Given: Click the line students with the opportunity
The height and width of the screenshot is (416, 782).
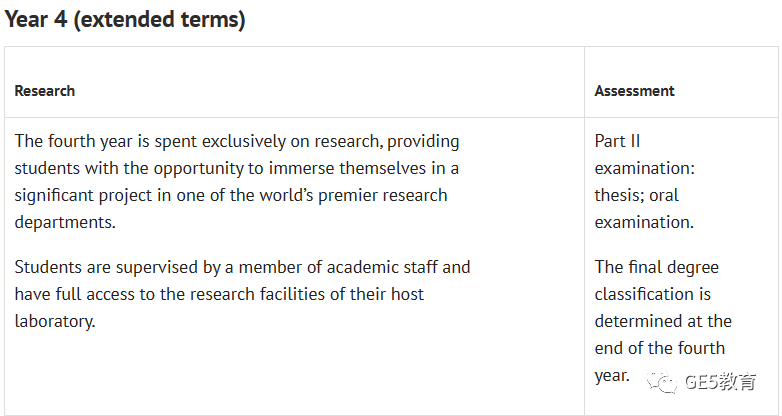Looking at the screenshot, I should (x=236, y=168).
